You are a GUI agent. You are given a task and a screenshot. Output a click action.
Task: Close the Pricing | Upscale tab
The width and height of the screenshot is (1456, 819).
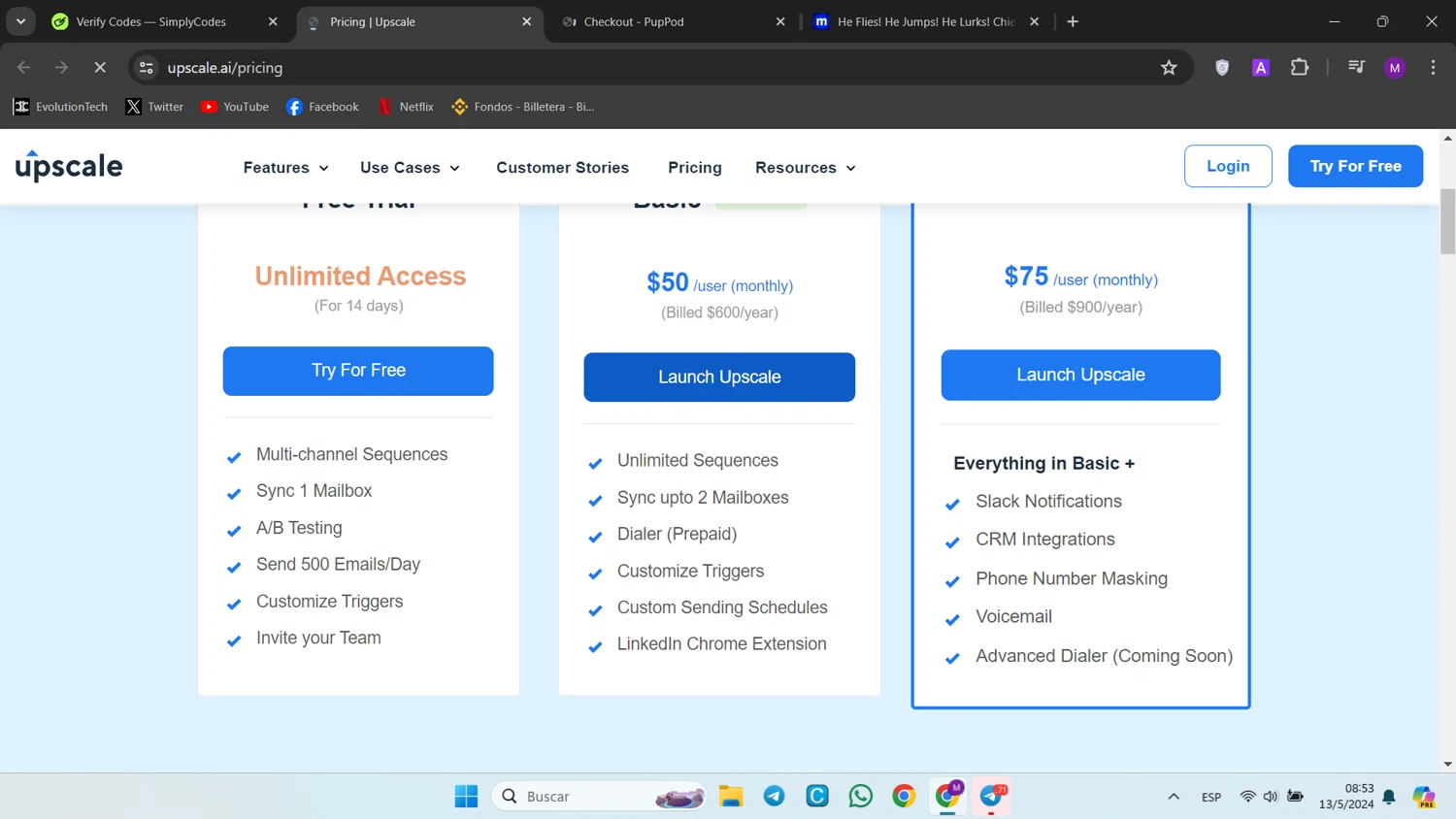pyautogui.click(x=527, y=21)
